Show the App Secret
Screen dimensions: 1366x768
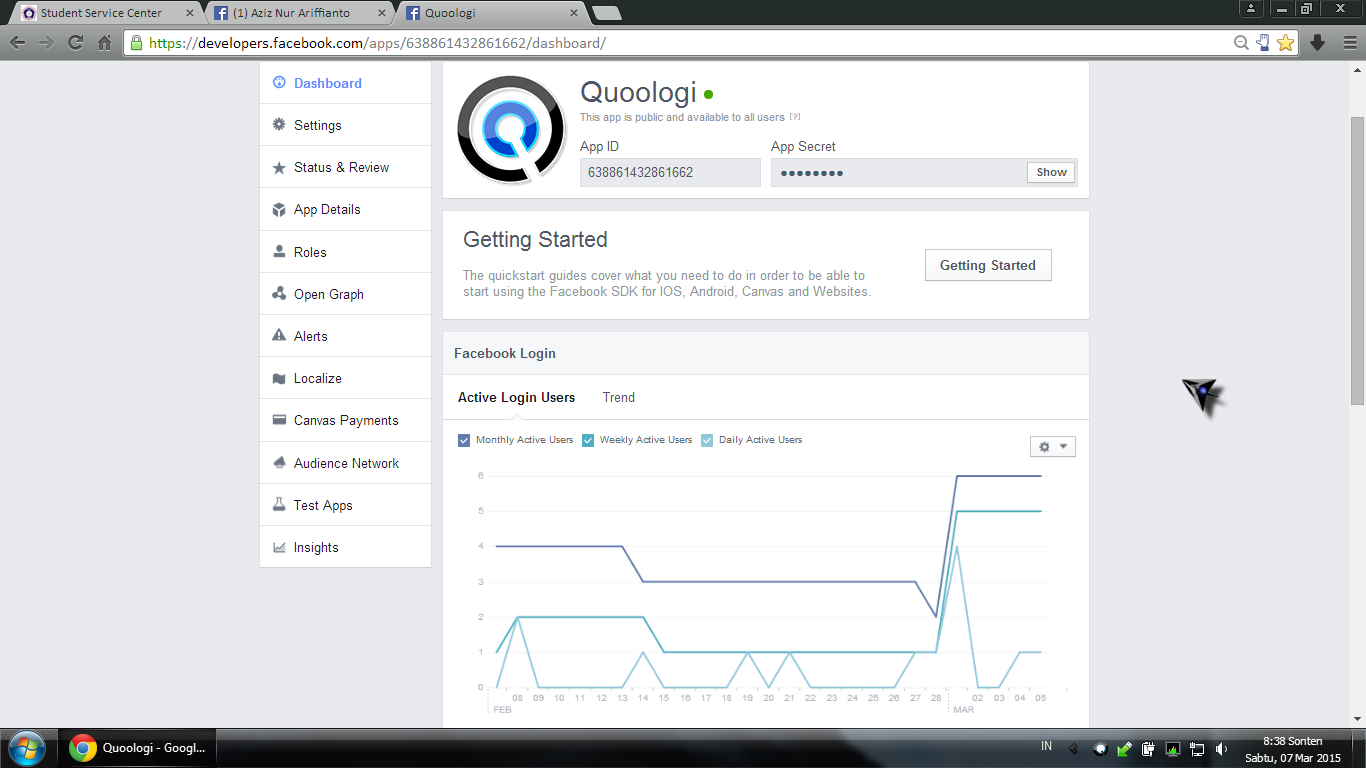(x=1051, y=172)
